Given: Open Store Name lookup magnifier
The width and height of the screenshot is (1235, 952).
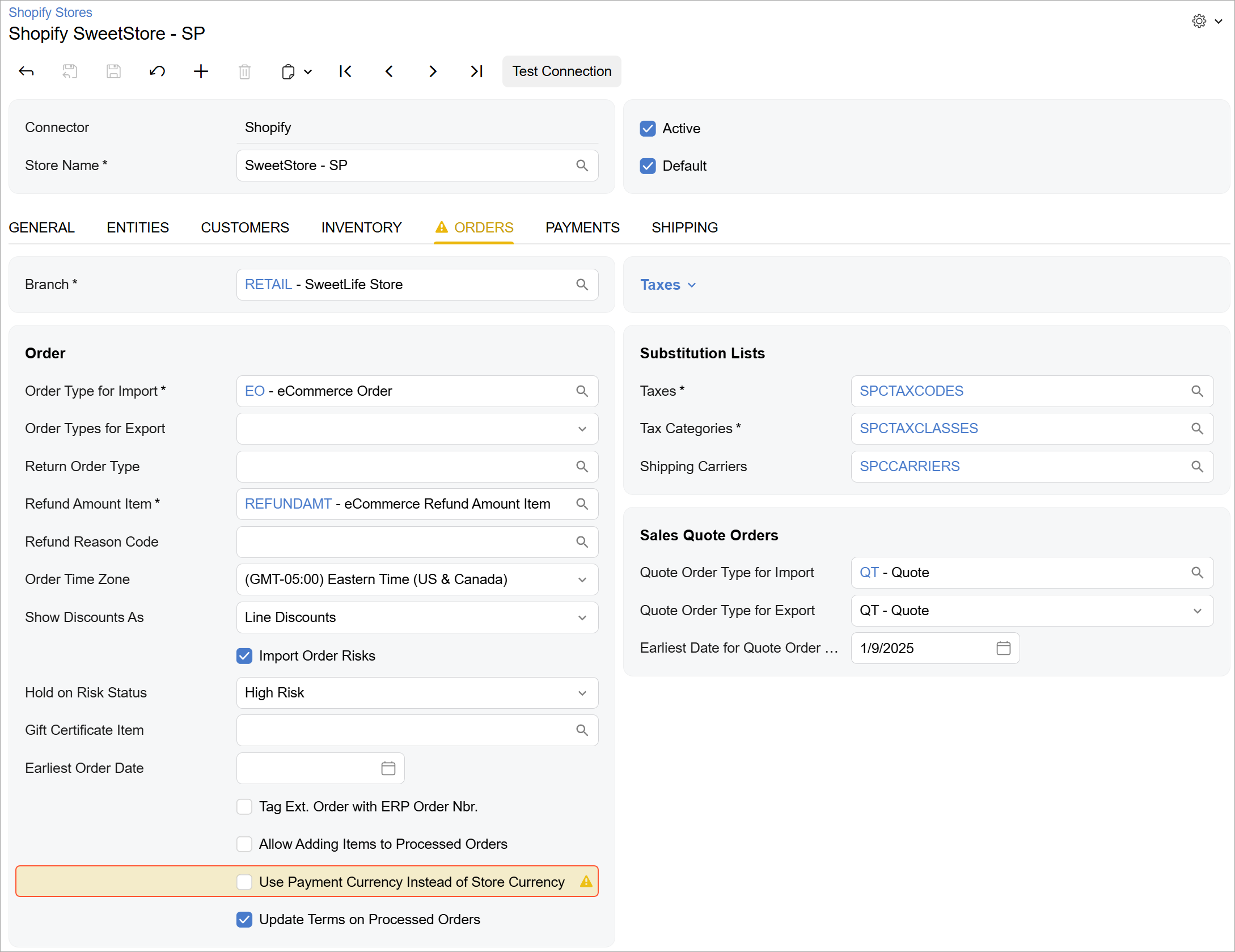Looking at the screenshot, I should click(x=582, y=166).
